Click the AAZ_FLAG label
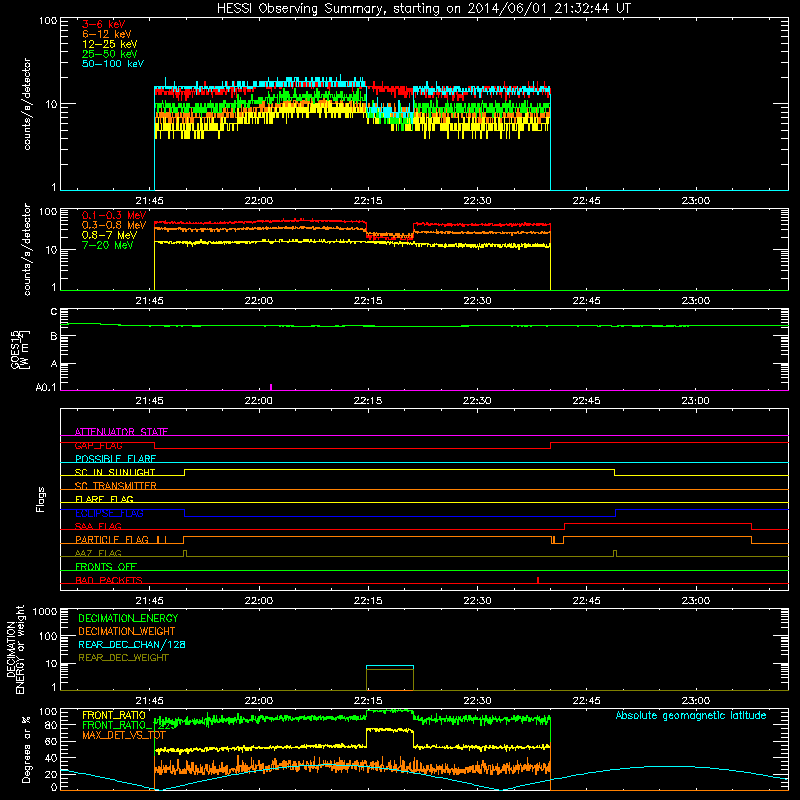 pos(98,553)
